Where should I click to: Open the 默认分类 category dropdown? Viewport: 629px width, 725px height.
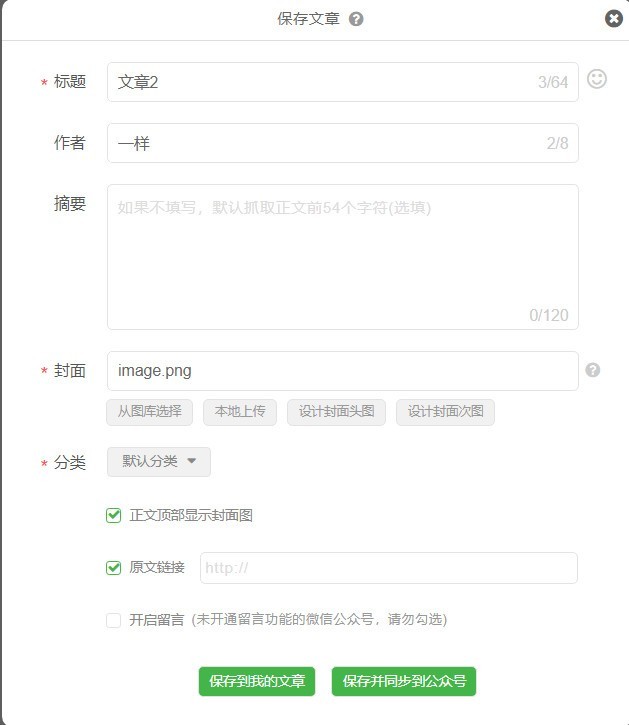(x=159, y=462)
